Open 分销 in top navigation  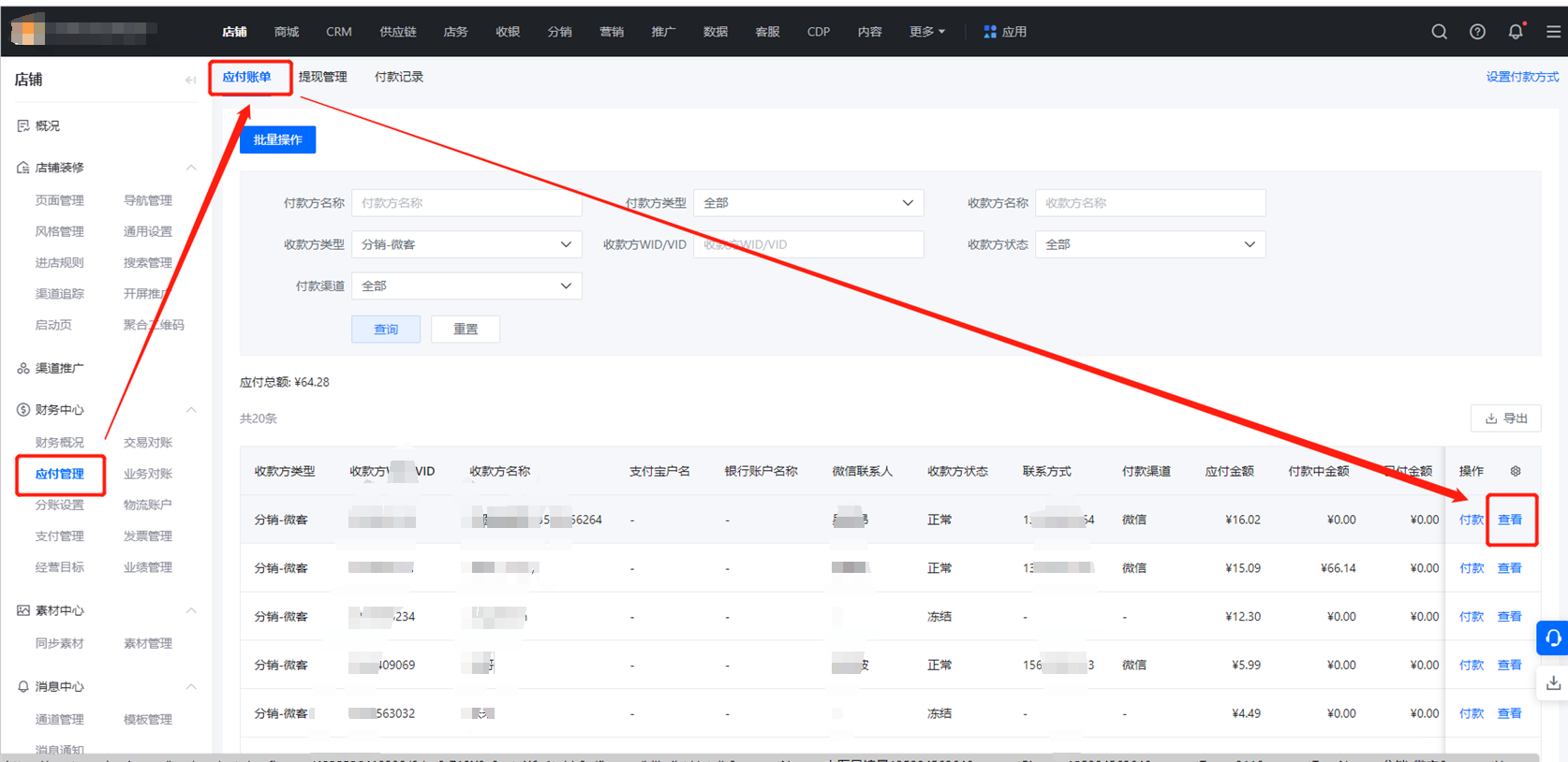click(x=560, y=32)
